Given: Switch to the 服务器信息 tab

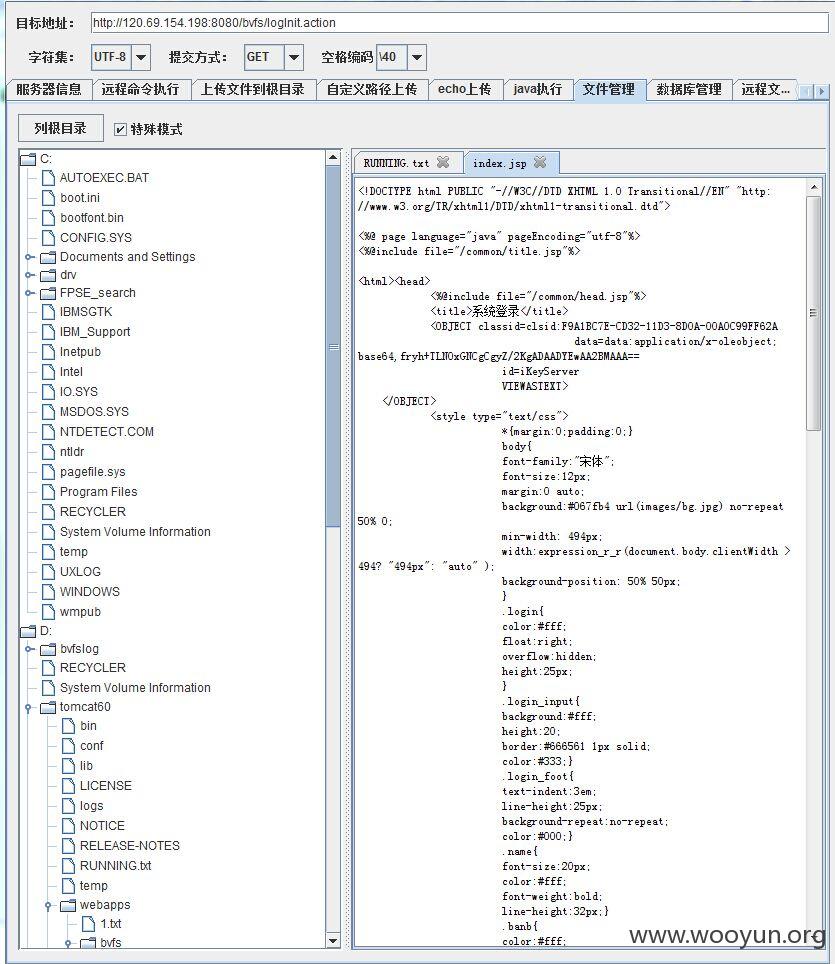Looking at the screenshot, I should (x=49, y=90).
